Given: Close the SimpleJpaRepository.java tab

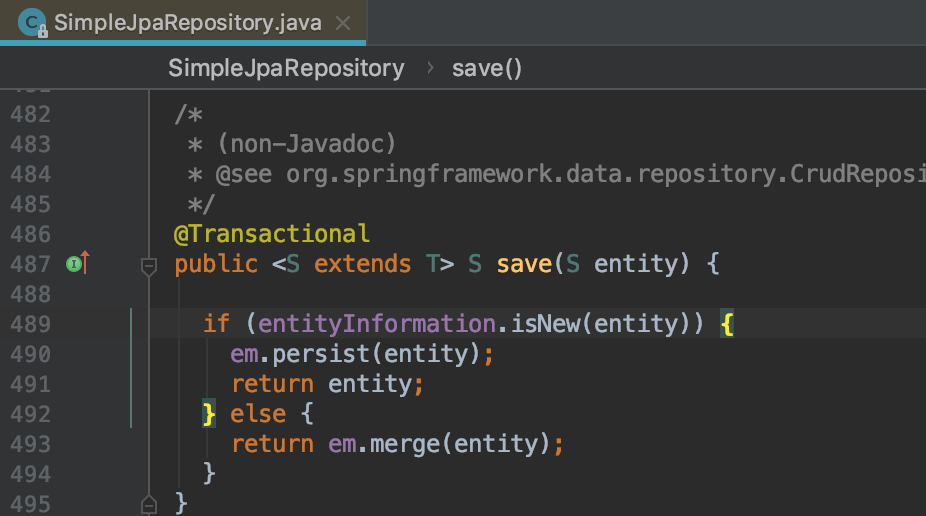Looking at the screenshot, I should pos(343,23).
